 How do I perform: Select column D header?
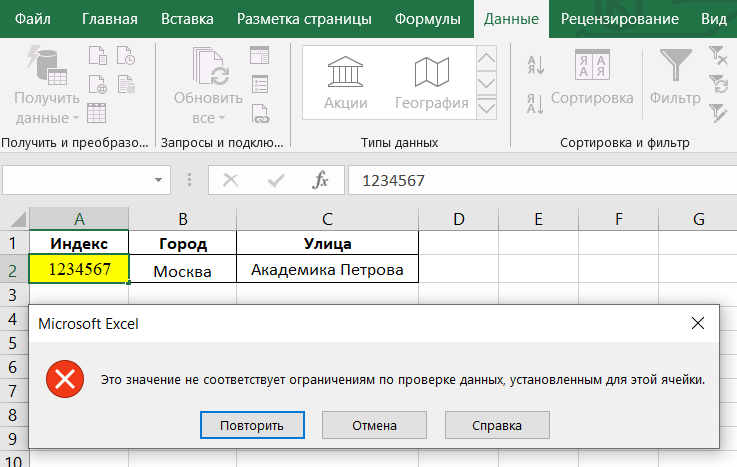point(458,219)
